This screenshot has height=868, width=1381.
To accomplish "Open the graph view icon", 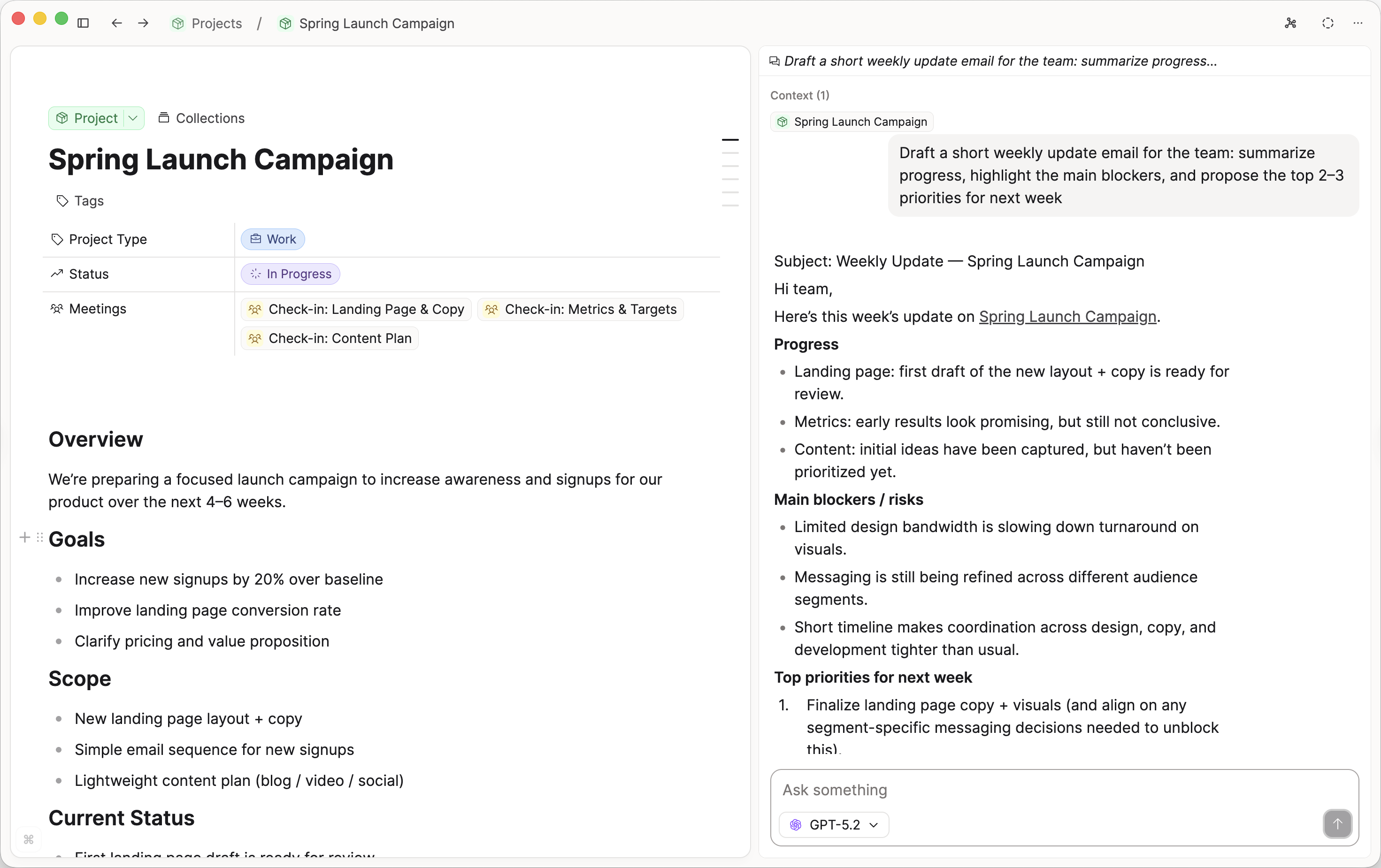I will (x=1290, y=23).
